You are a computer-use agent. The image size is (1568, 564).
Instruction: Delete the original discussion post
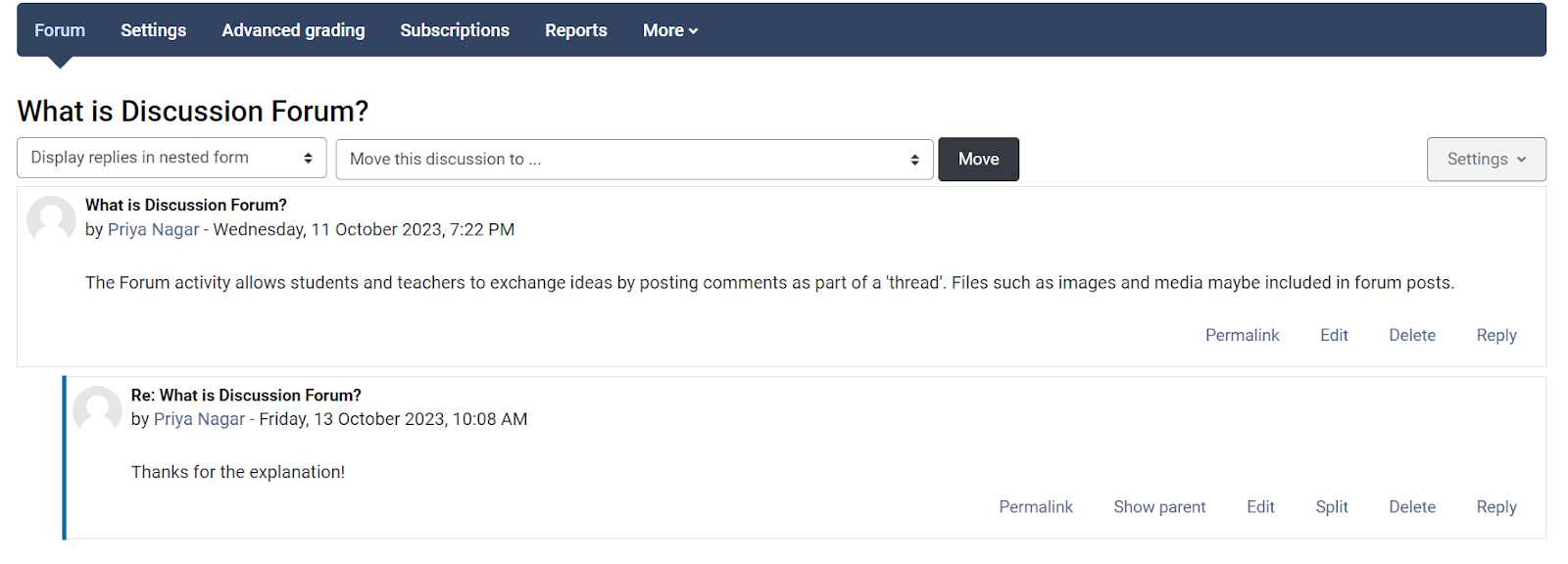1412,335
